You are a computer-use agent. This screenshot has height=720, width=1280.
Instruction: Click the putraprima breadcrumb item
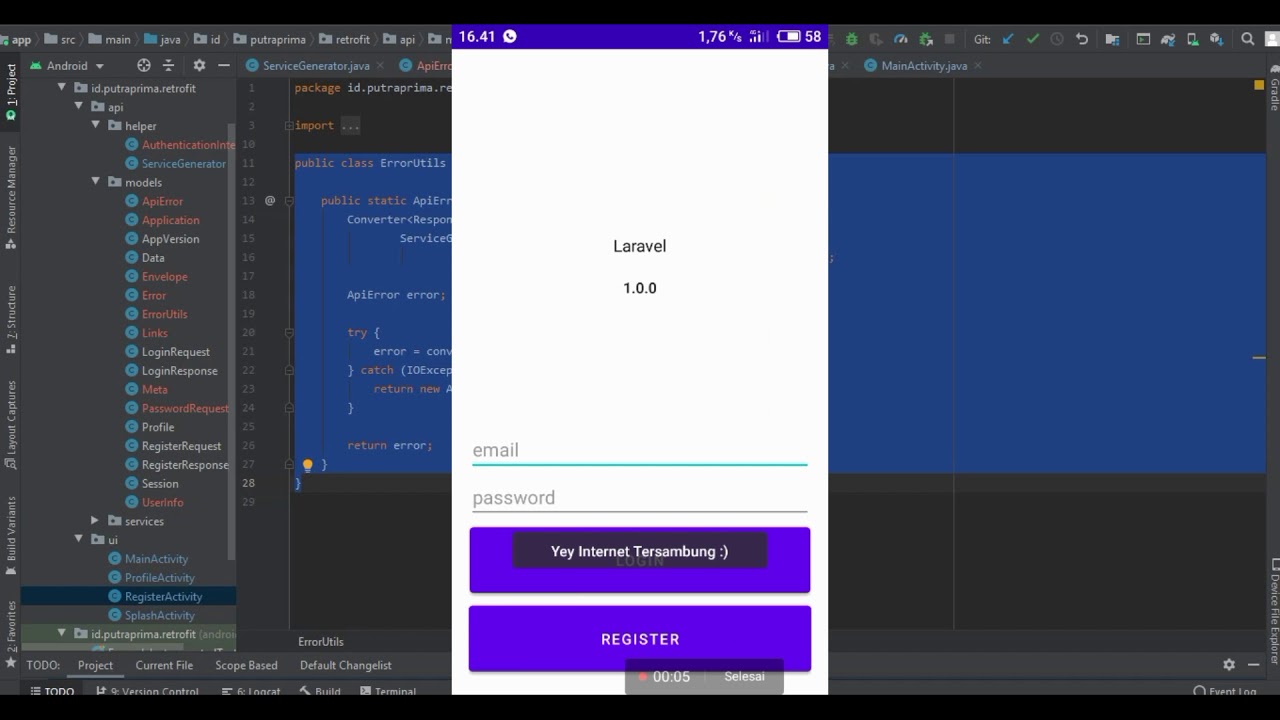coord(269,40)
